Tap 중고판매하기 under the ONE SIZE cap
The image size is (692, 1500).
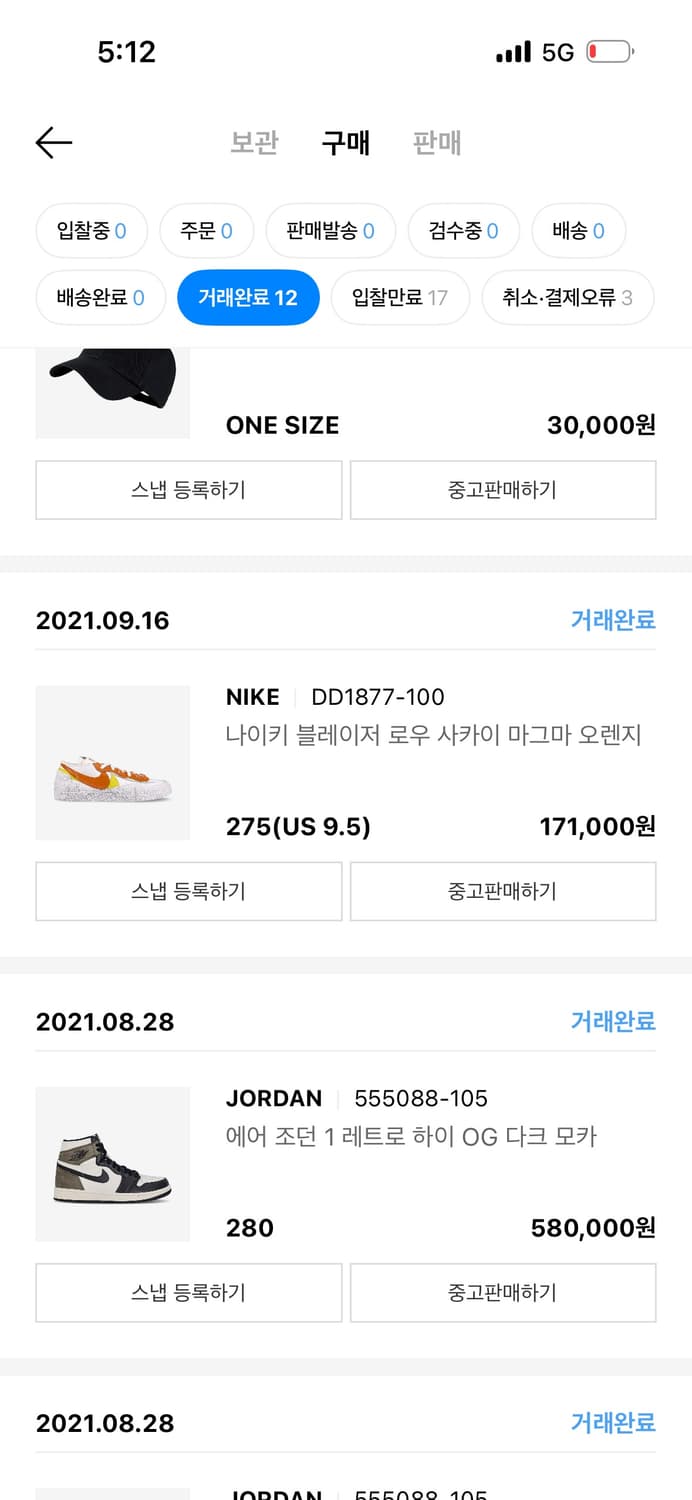coord(503,490)
